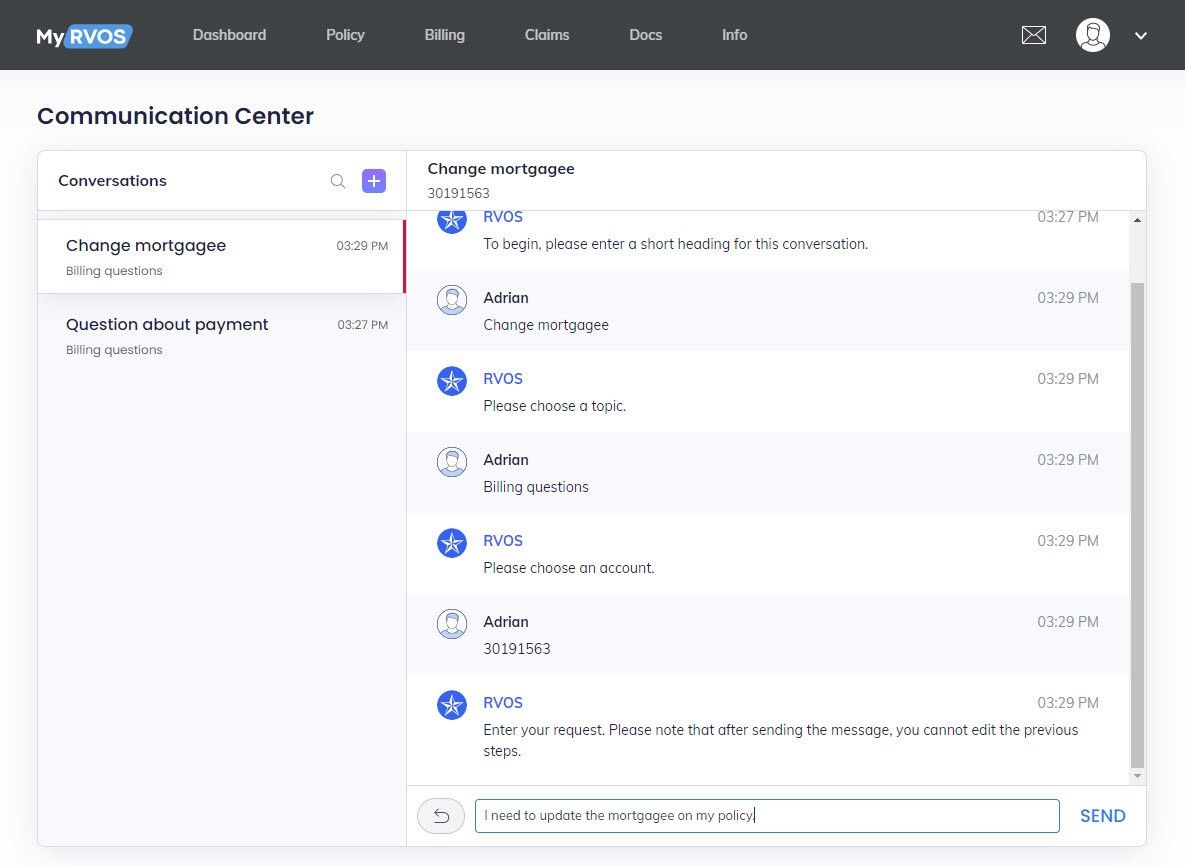Search conversations using the magnifier icon

(338, 181)
